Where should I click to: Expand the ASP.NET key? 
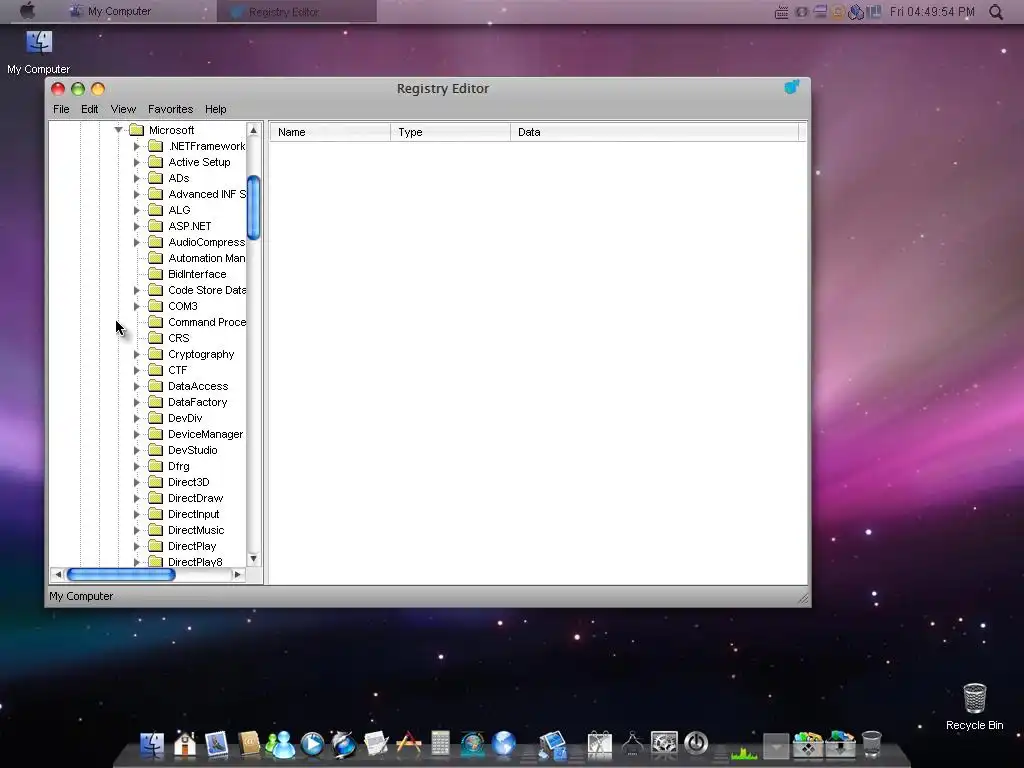[x=136, y=226]
